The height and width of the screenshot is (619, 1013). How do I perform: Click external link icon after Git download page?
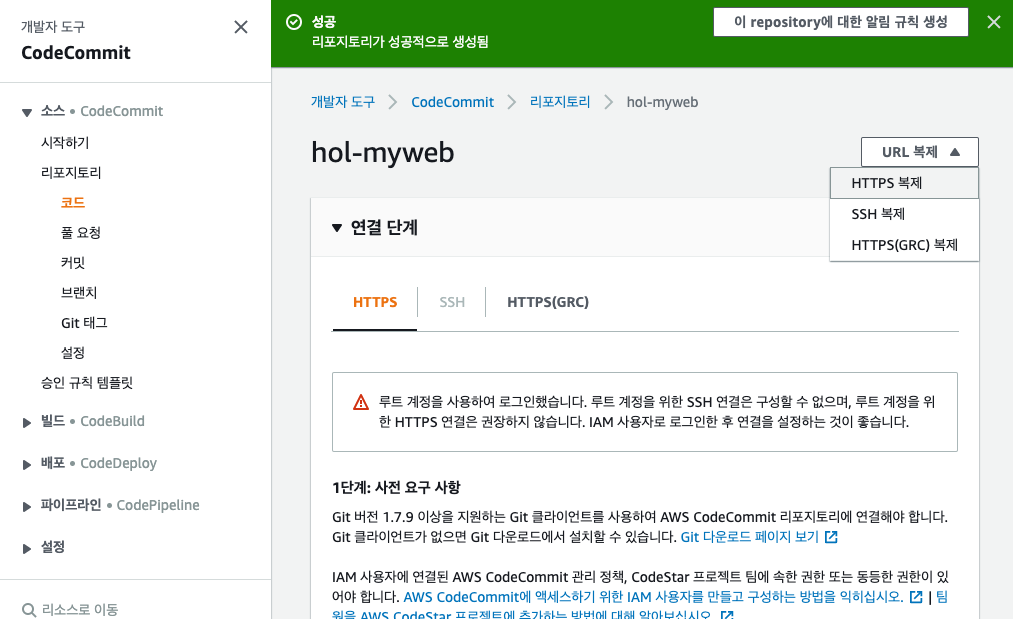(x=831, y=537)
